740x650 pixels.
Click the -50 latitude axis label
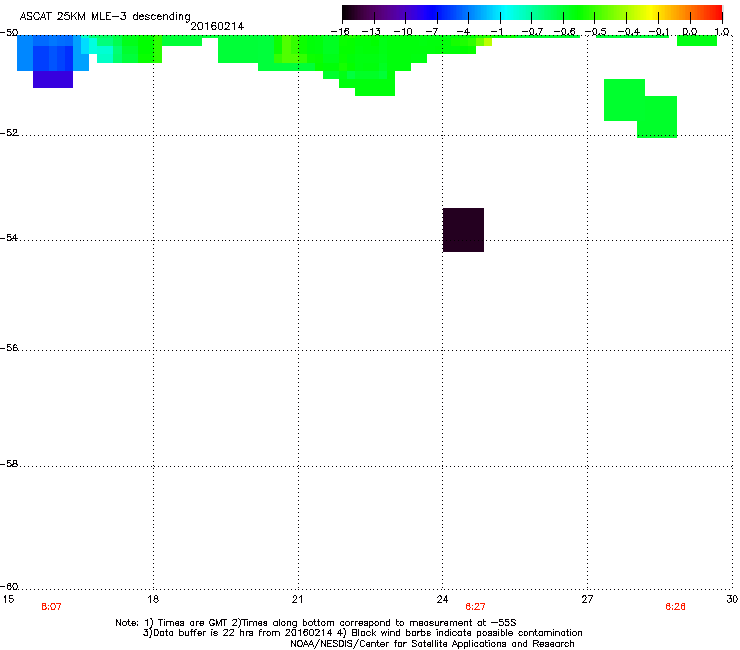point(9,33)
